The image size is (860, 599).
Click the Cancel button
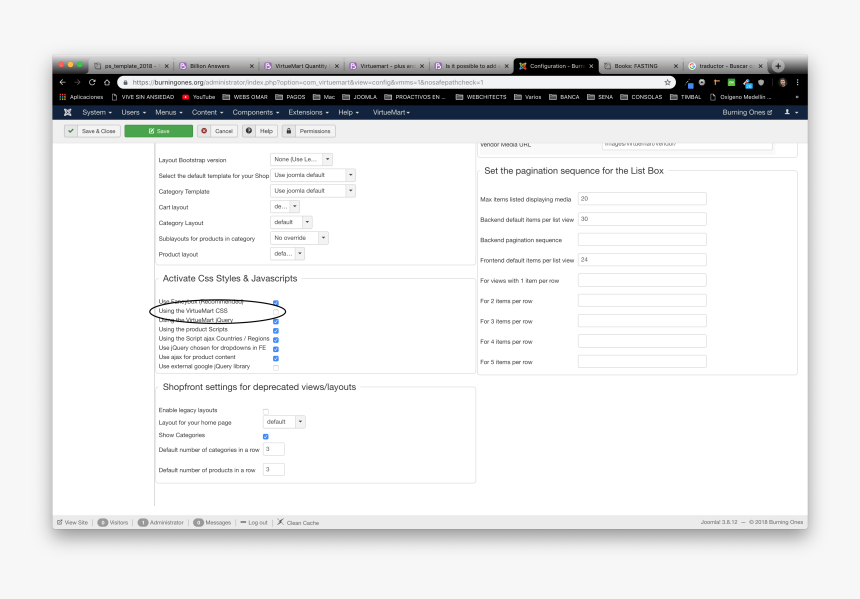coord(217,131)
